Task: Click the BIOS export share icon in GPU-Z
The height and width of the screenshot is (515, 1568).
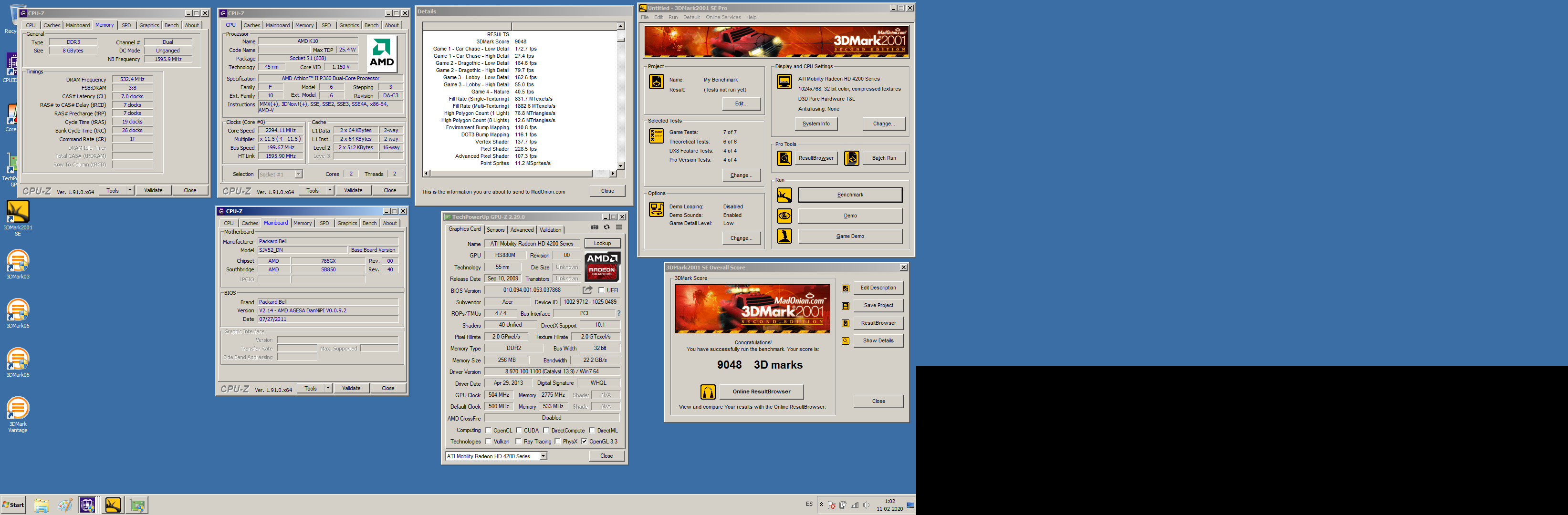Action: pyautogui.click(x=587, y=290)
